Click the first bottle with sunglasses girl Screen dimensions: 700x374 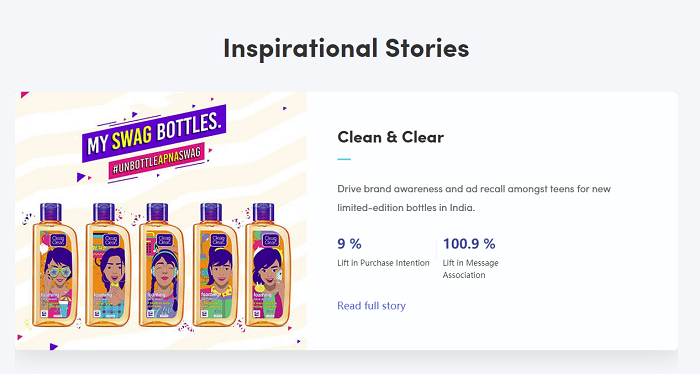(x=55, y=265)
